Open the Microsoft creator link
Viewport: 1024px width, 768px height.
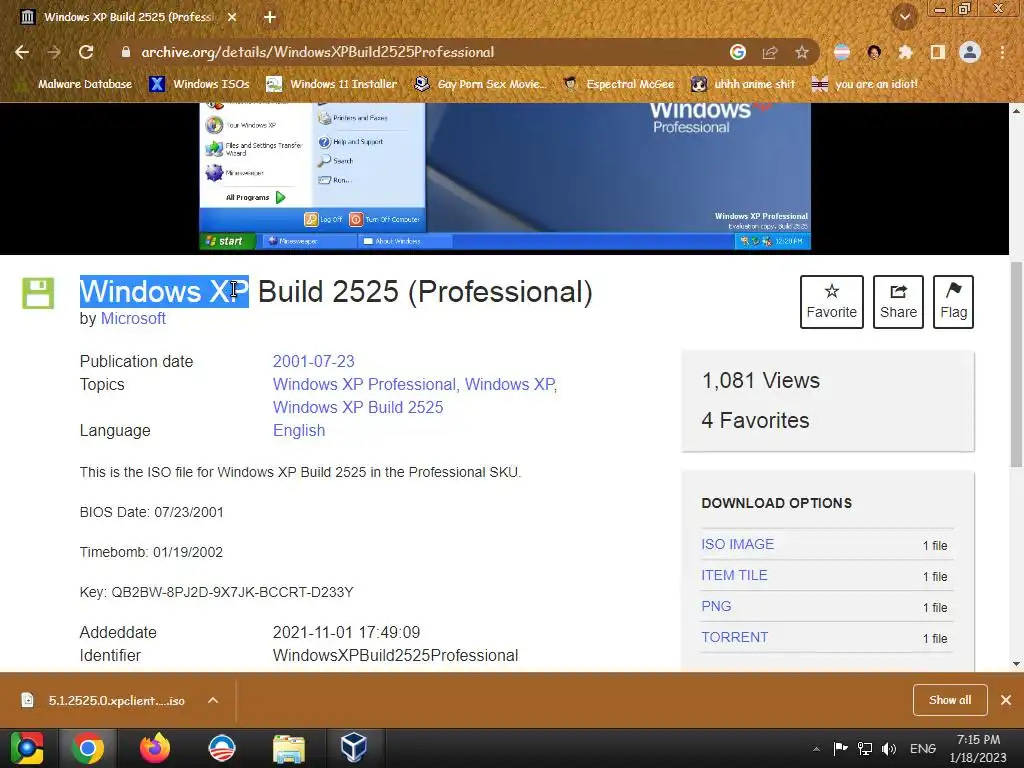click(x=133, y=318)
